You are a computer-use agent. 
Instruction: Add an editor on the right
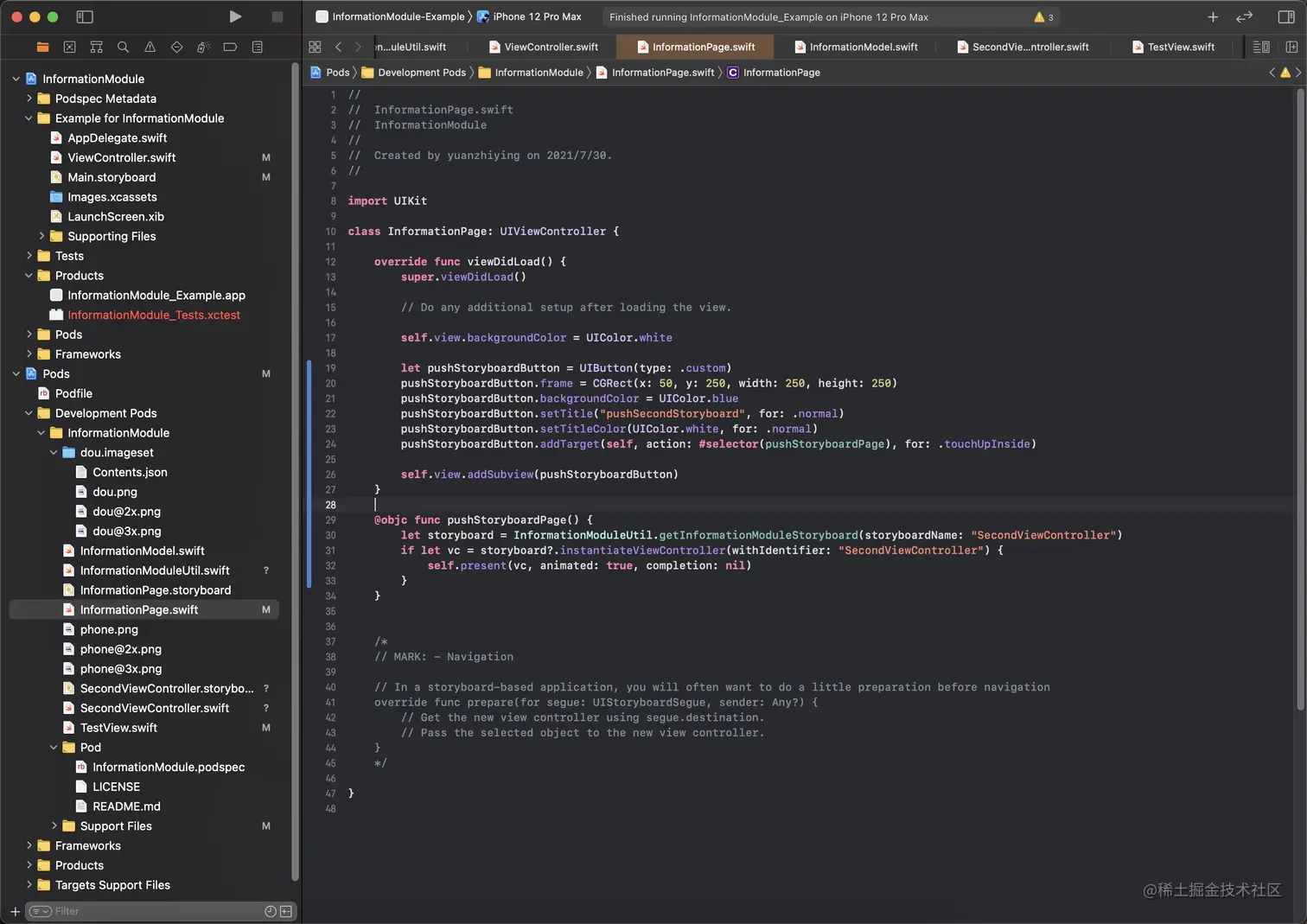1291,47
